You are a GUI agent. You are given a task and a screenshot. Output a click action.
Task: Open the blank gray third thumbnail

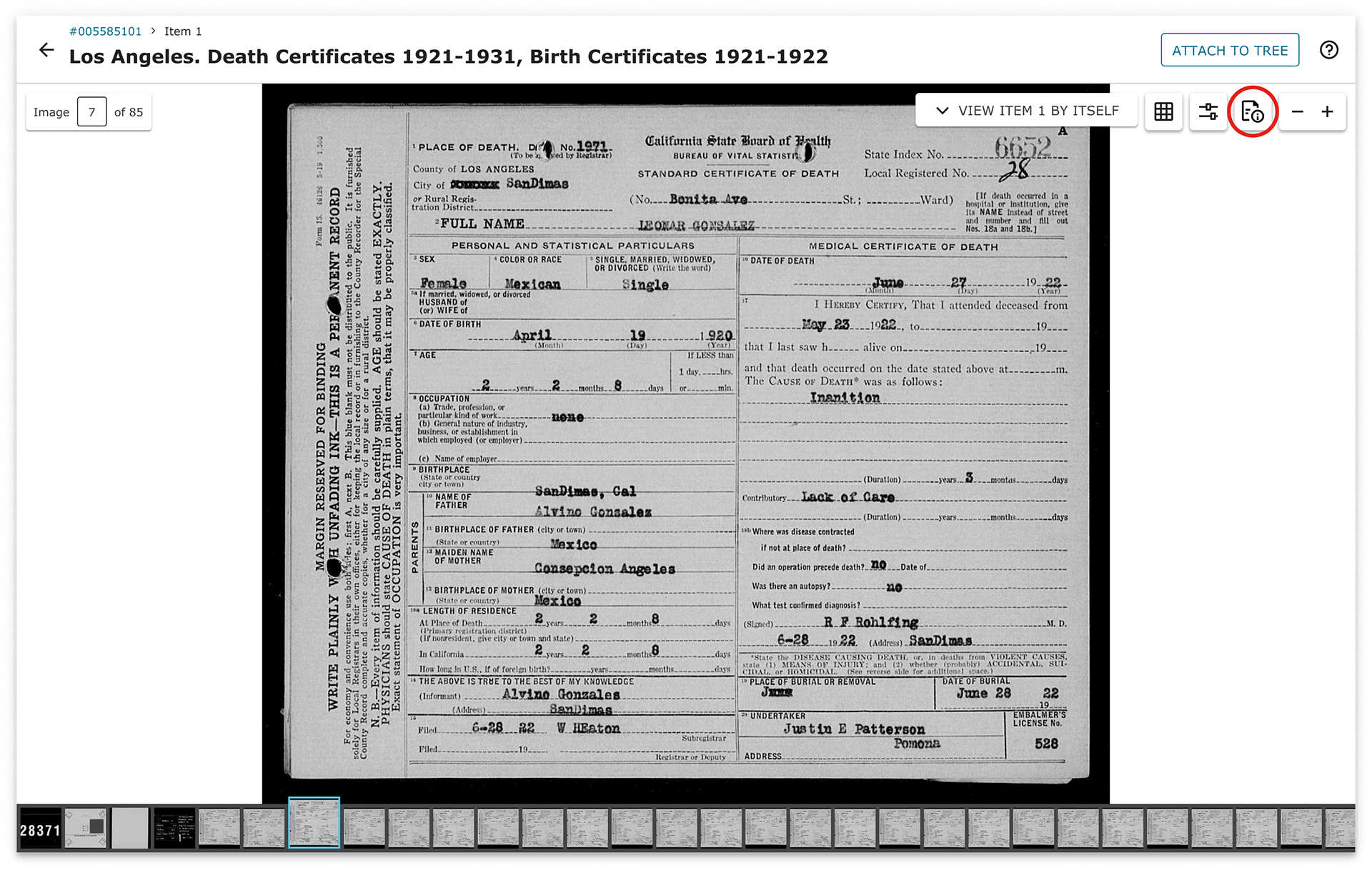tap(130, 829)
